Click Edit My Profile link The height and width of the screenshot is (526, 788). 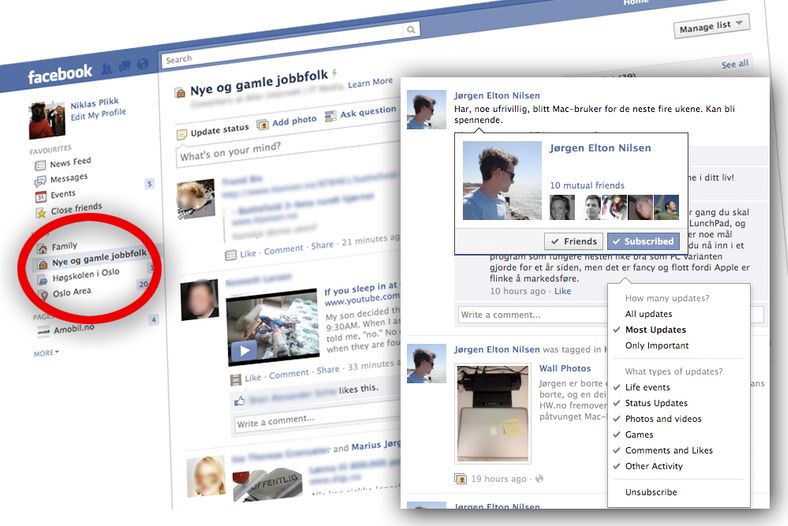point(98,114)
